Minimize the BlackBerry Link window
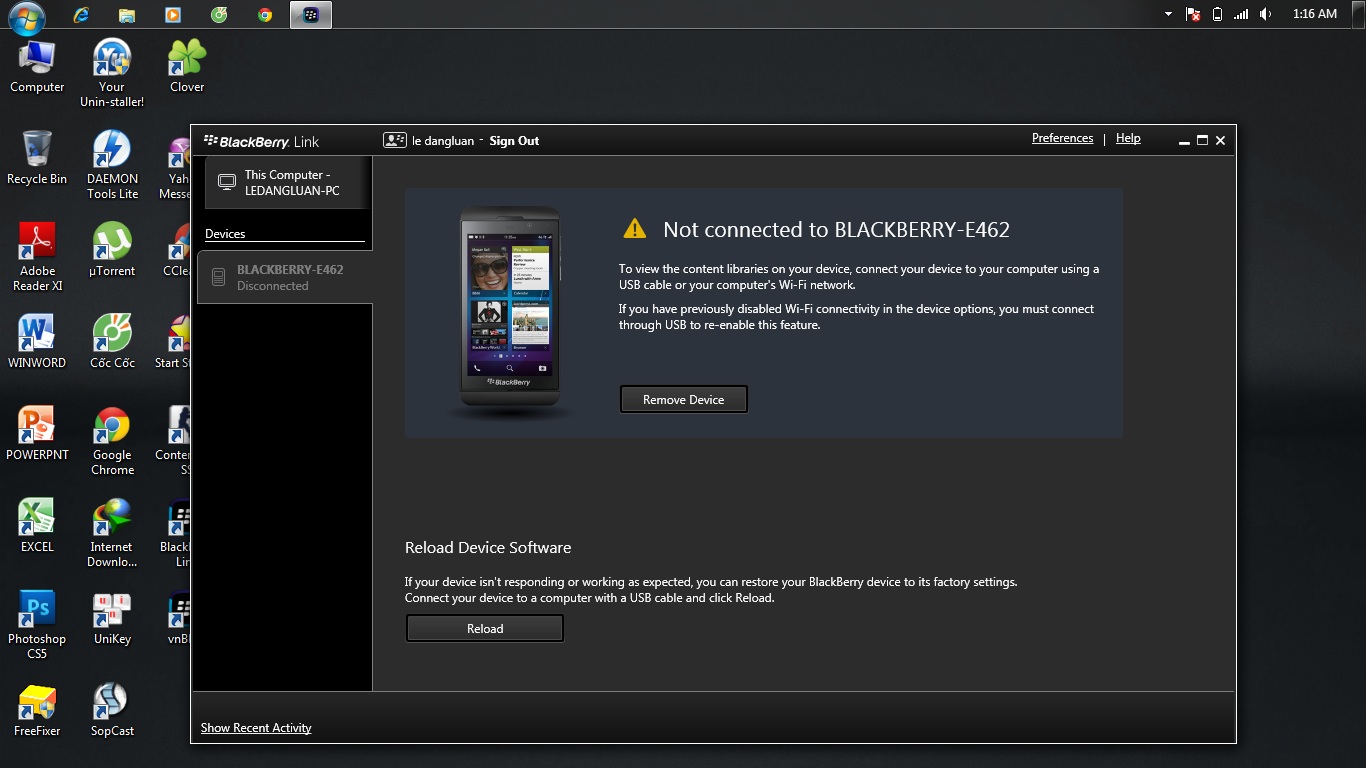Screen dimensions: 1366x768 point(1185,141)
